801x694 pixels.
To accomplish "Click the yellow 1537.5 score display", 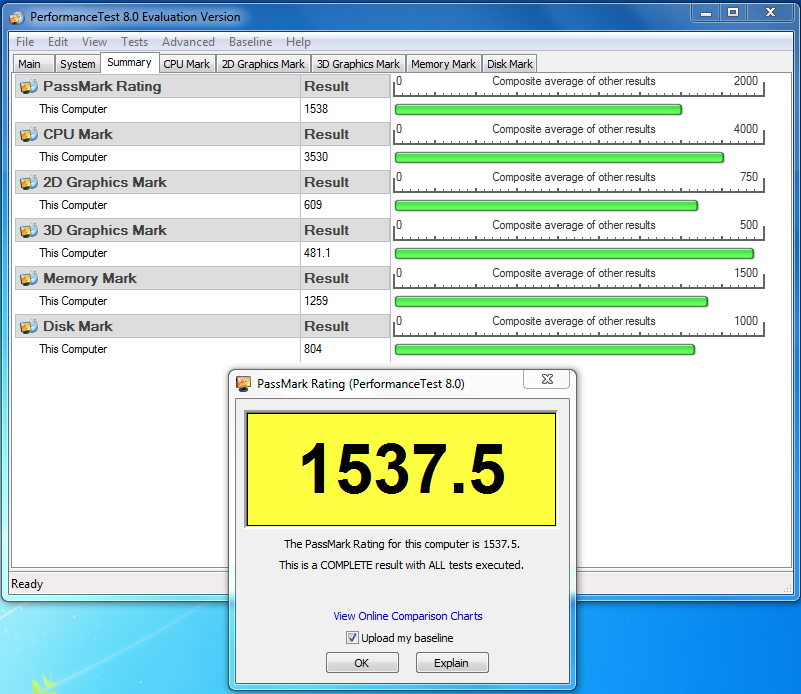I will point(402,469).
